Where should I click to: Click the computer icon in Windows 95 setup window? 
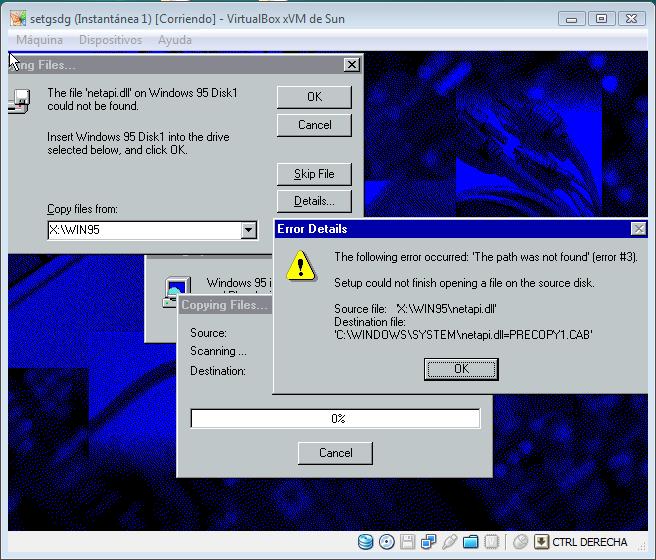[177, 292]
